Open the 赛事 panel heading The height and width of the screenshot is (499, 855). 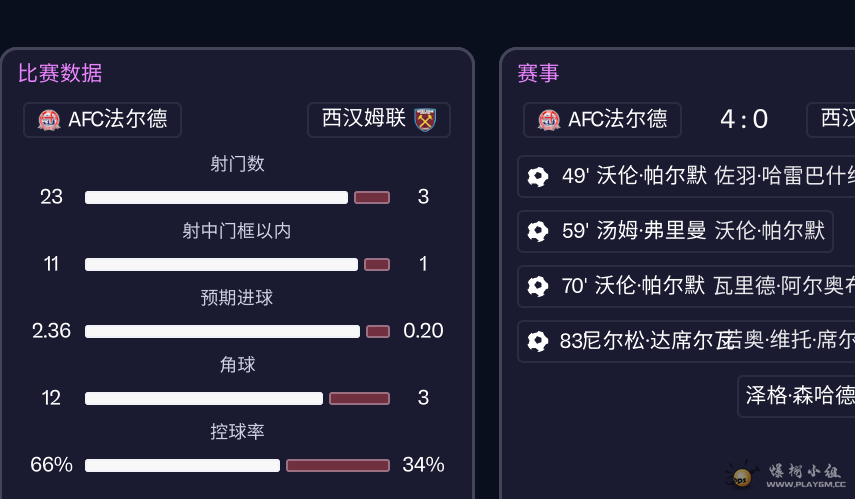point(538,73)
